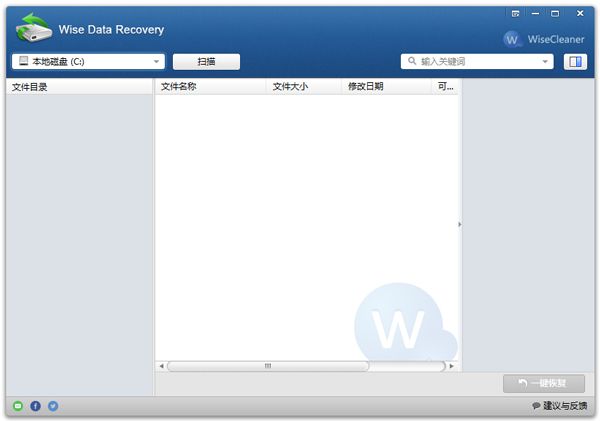Collapse the right preview pane arrow
Screen dimensions: 600x421
[460, 224]
